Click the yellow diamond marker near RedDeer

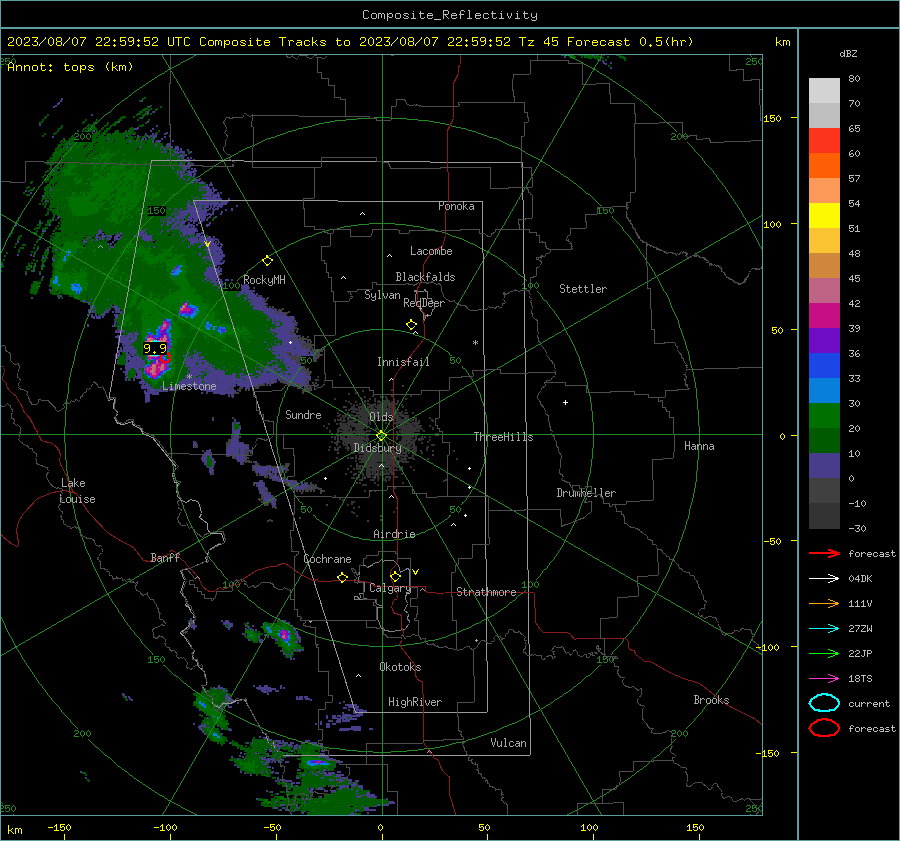(411, 325)
